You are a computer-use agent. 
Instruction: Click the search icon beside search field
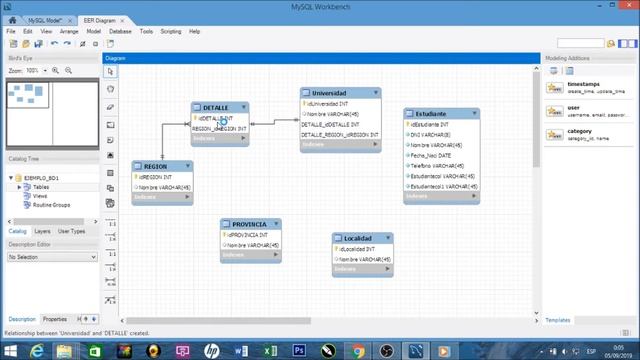click(x=611, y=43)
